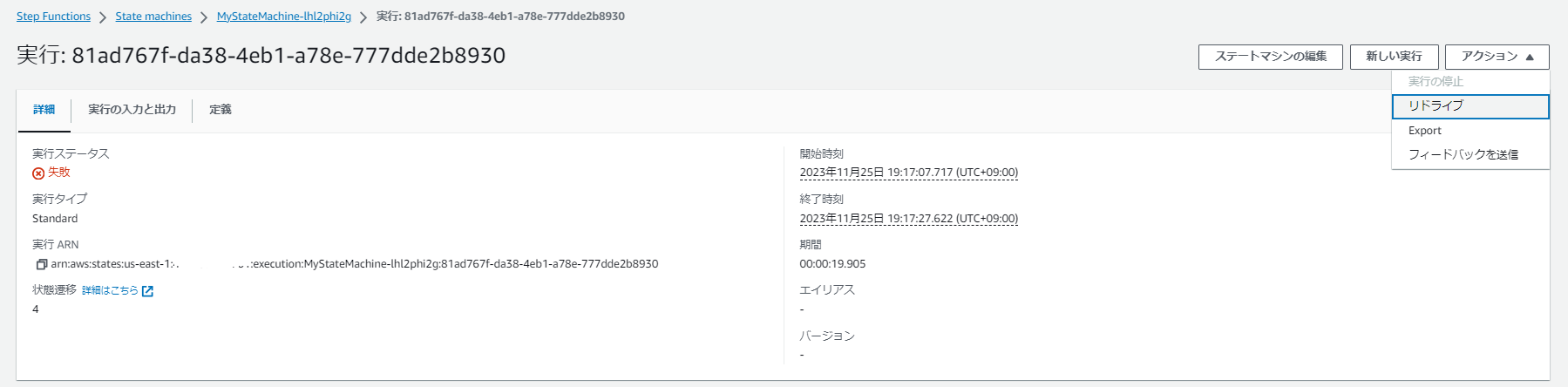Open the 詳細はこちら link
The image size is (1568, 387).
110,291
